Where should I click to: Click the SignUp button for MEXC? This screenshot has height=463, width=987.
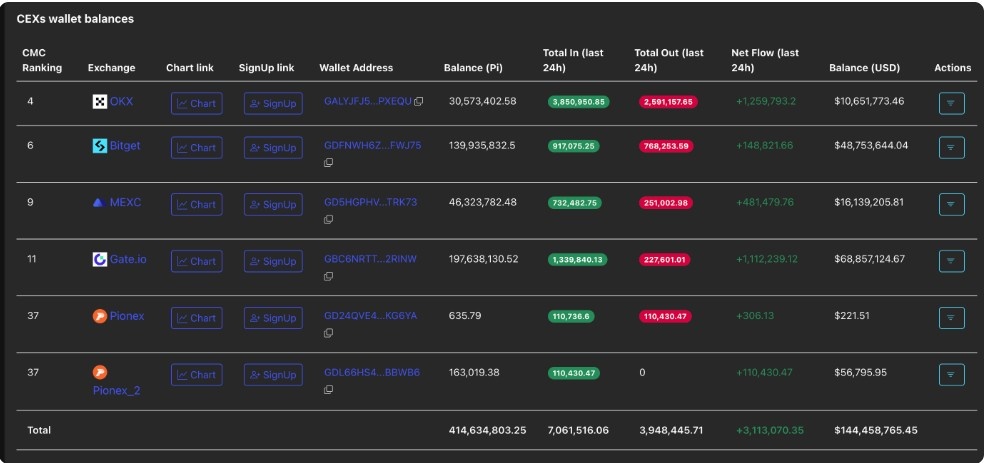click(x=273, y=204)
